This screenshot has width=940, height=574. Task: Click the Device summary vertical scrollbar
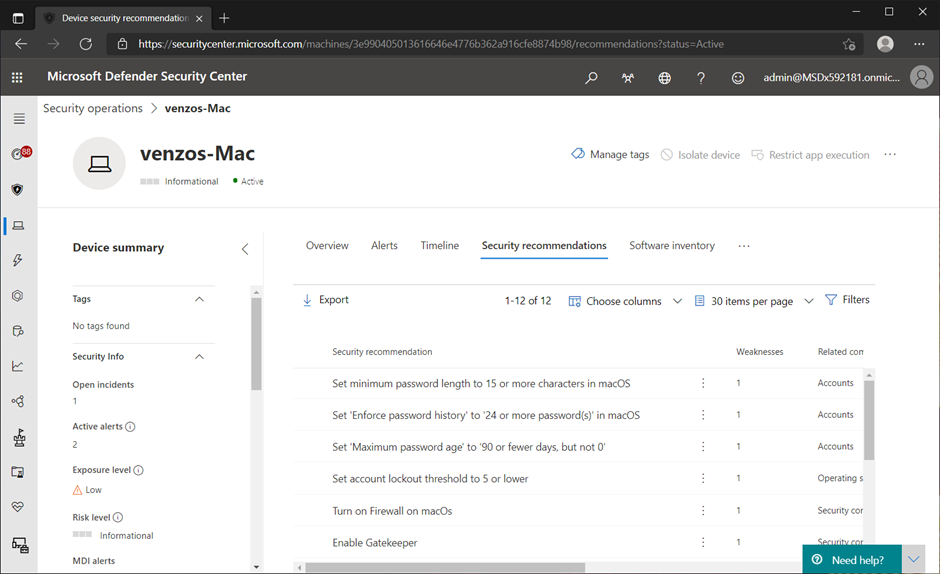[x=257, y=344]
